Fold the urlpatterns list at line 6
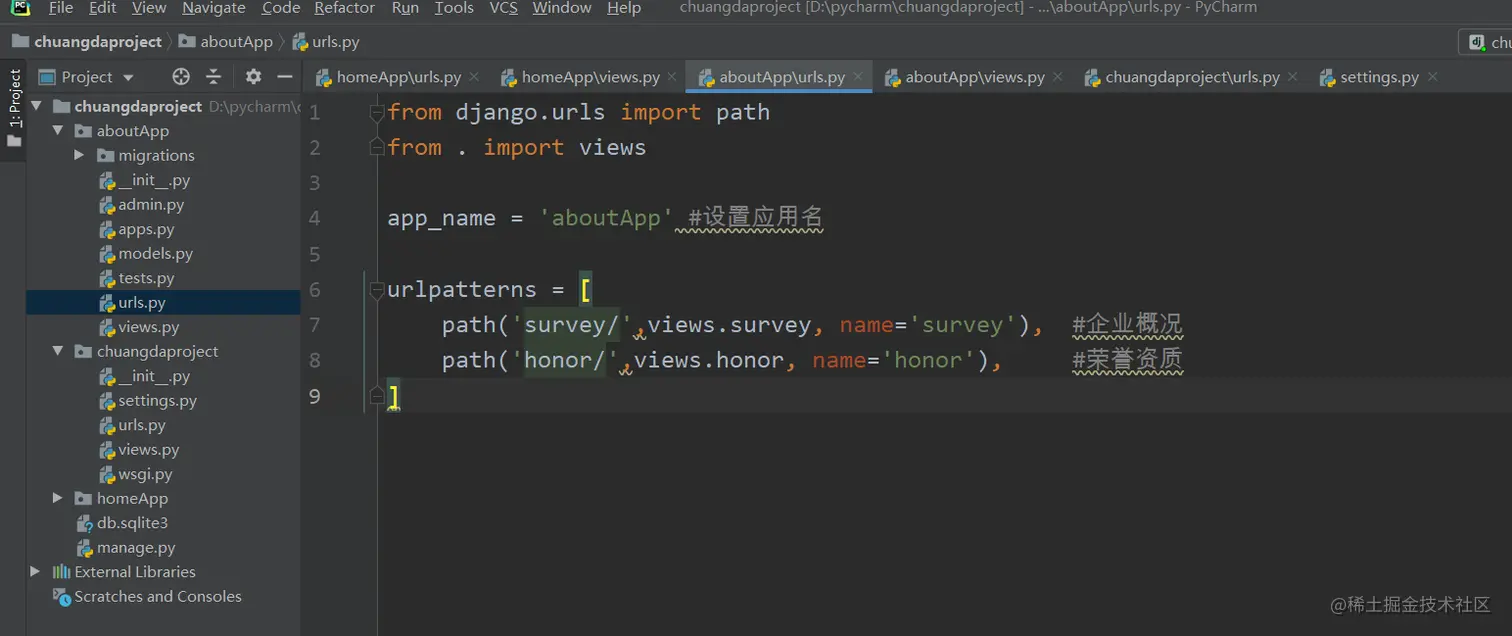 pos(377,290)
